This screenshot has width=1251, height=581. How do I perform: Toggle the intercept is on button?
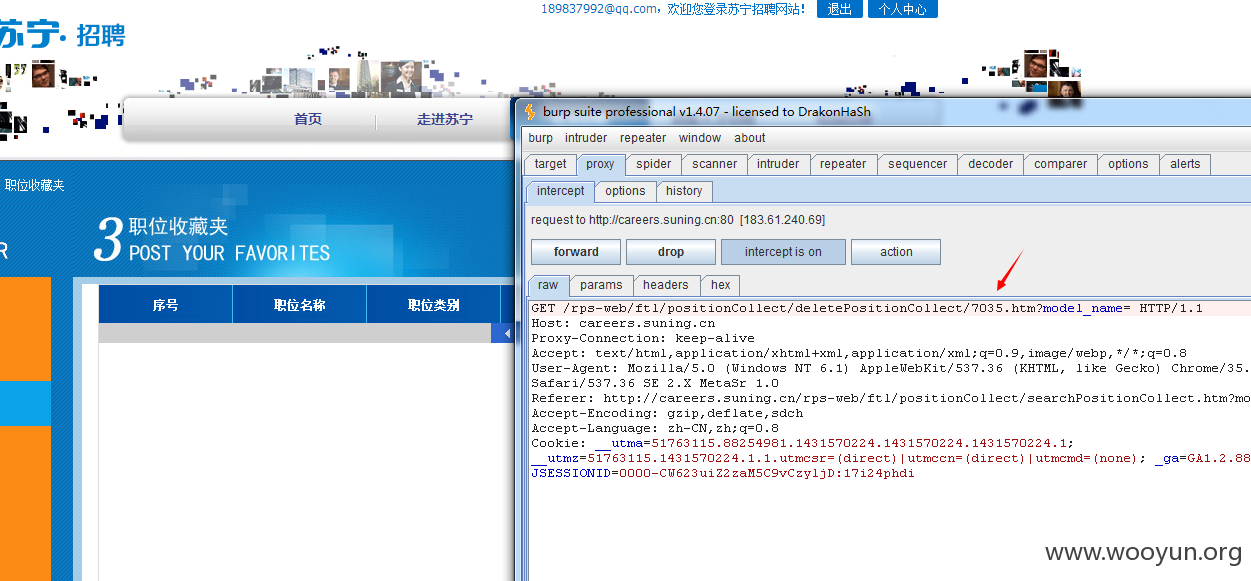(783, 252)
